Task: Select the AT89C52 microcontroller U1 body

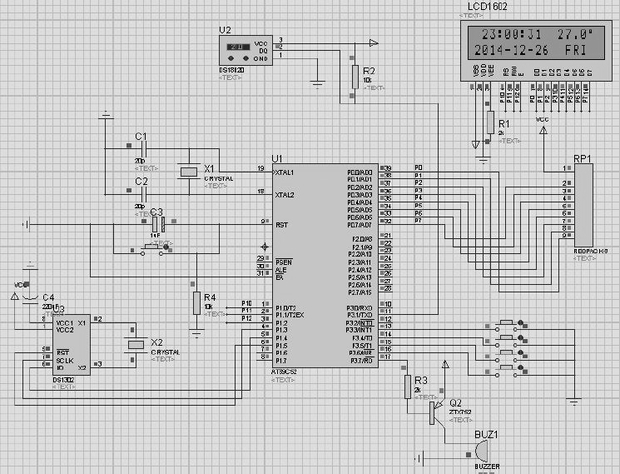Action: [325, 266]
